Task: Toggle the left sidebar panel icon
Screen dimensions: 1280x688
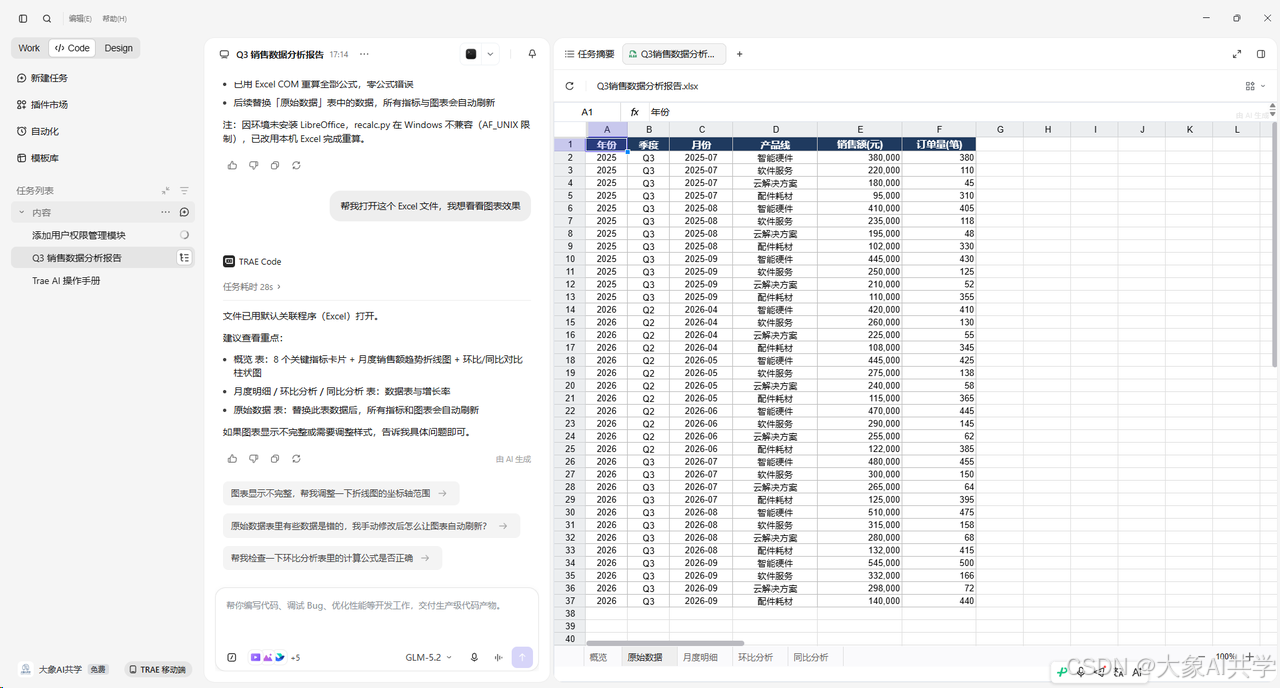Action: pyautogui.click(x=23, y=18)
